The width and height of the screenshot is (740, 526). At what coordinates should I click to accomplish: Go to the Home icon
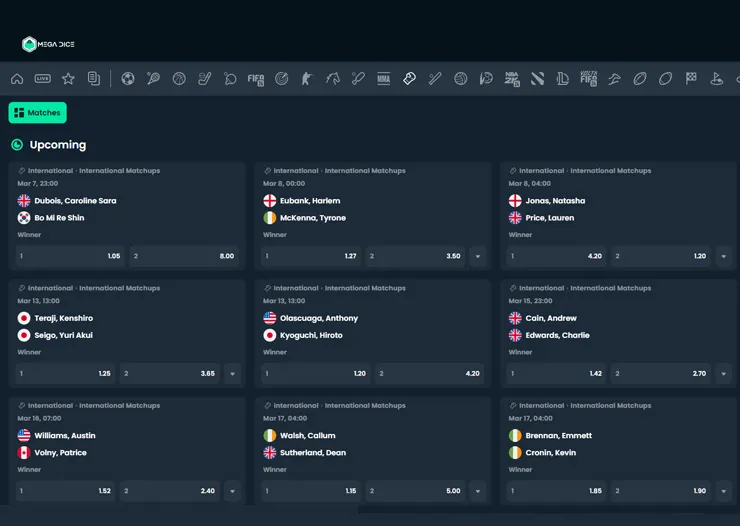(x=17, y=79)
